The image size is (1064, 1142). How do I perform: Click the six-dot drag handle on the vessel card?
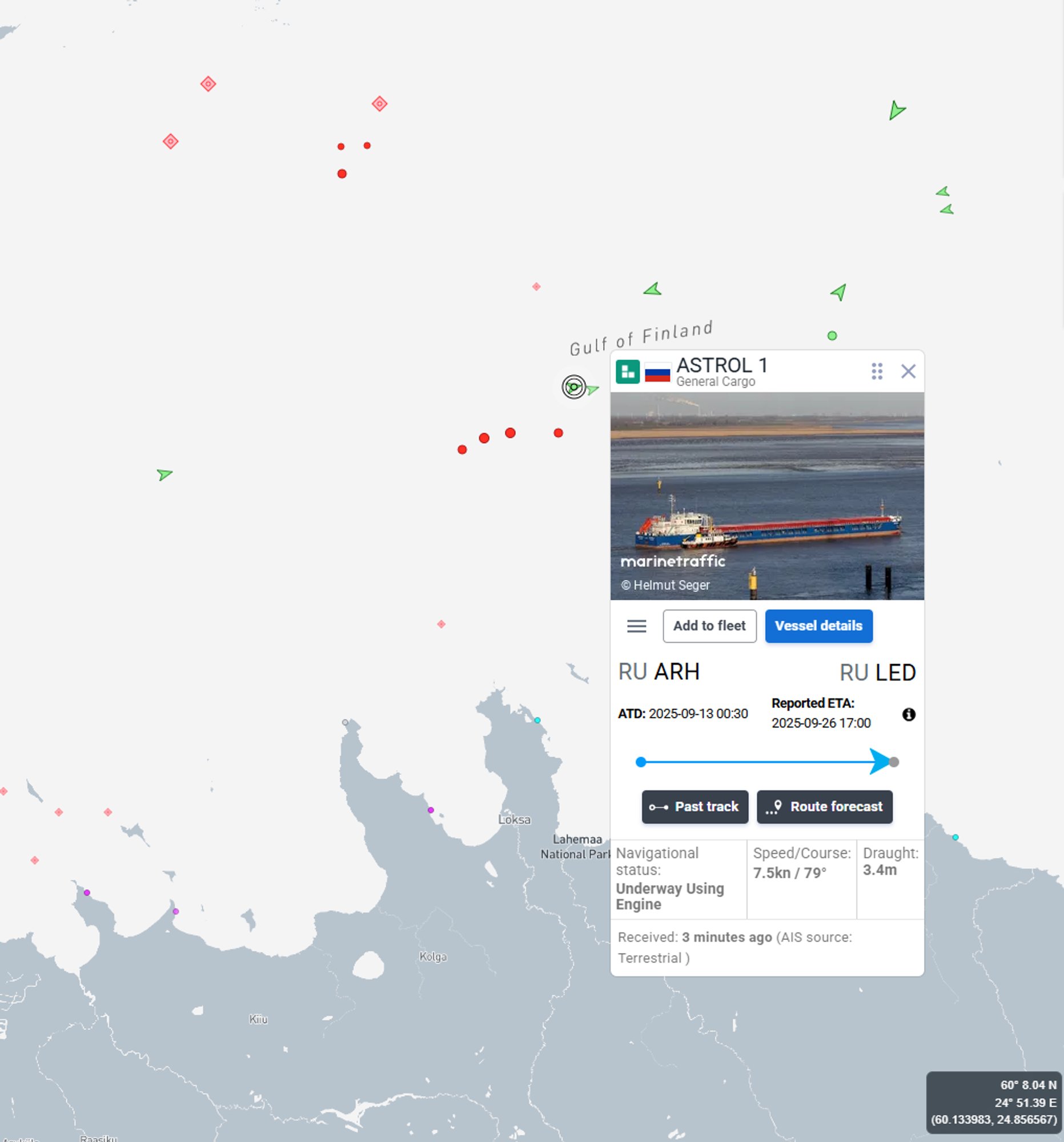pos(876,371)
